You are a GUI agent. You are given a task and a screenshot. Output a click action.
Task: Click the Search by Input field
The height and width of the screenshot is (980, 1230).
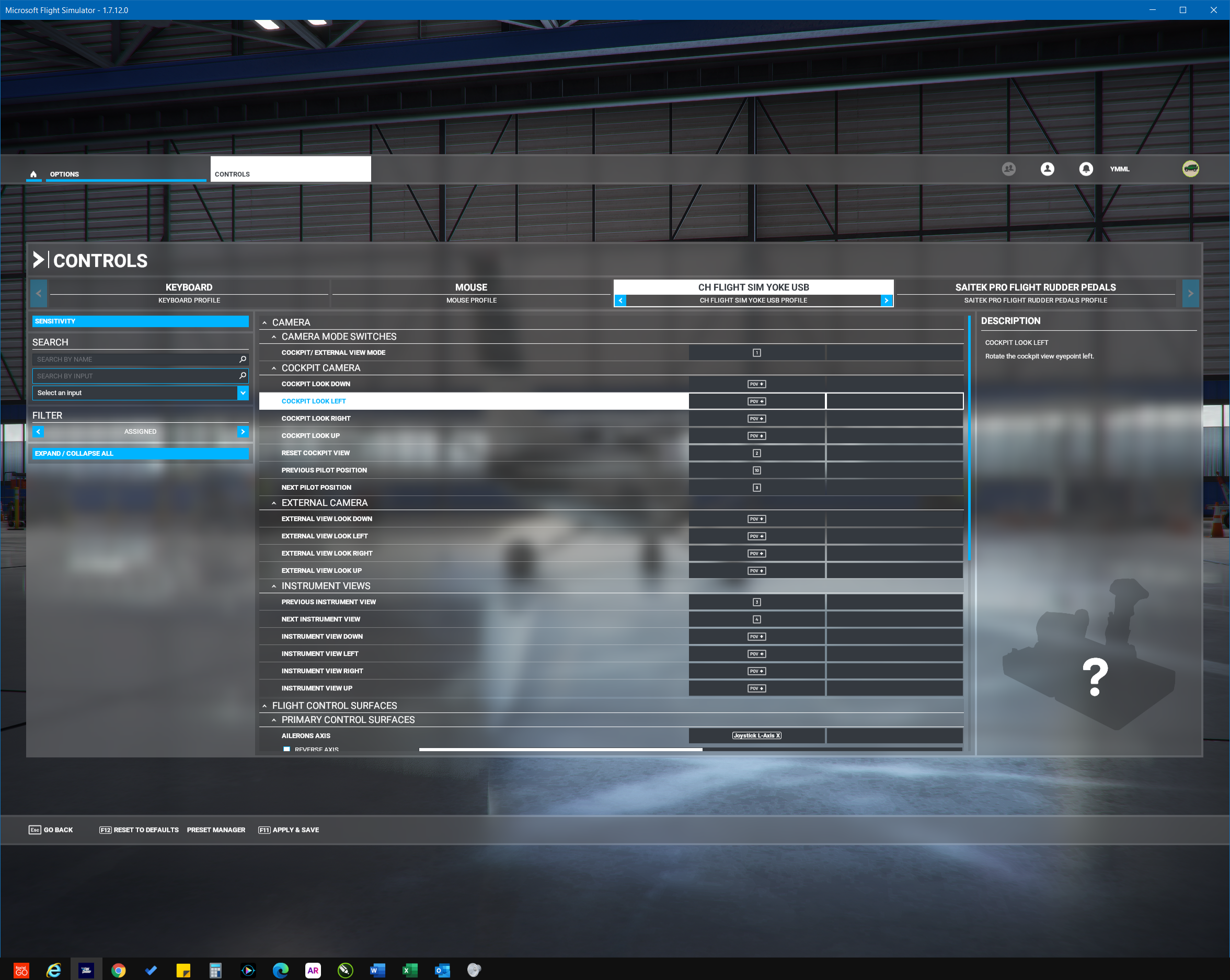pos(140,376)
